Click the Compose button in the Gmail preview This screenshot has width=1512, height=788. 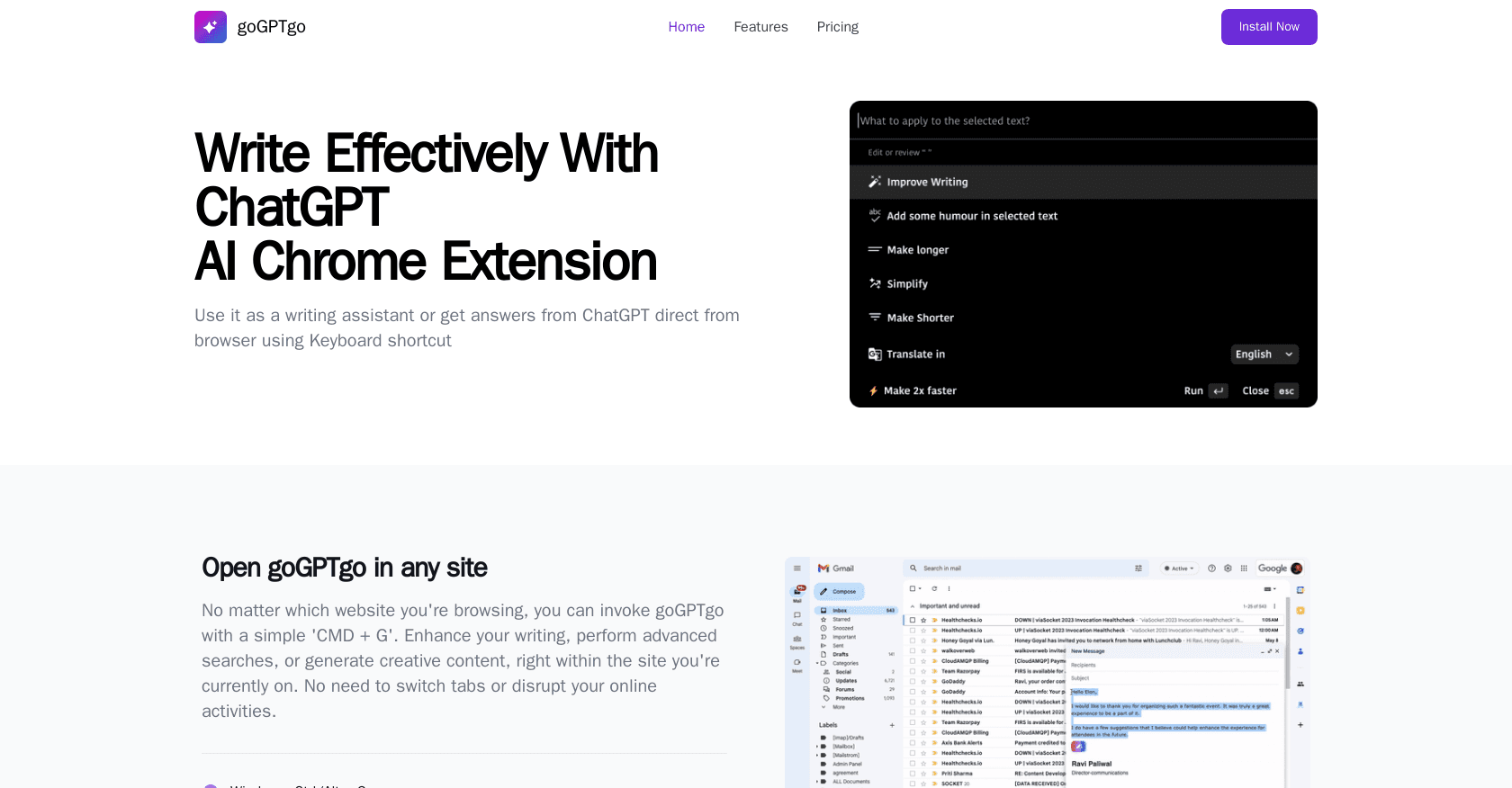tap(840, 592)
